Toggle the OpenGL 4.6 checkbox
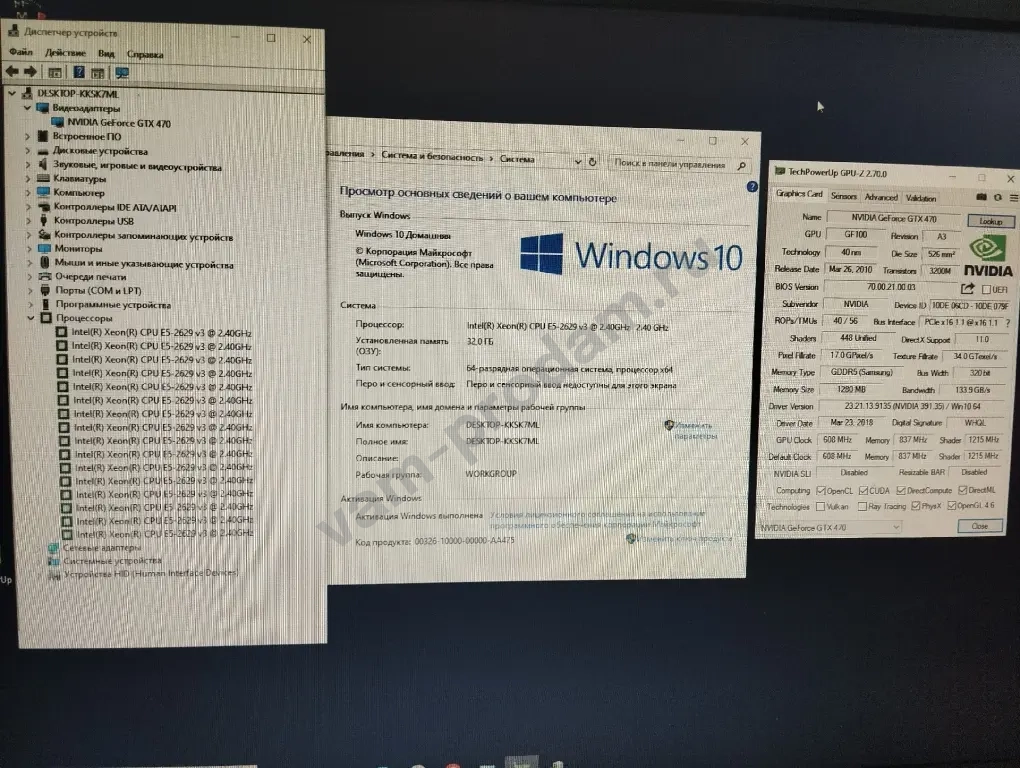 click(x=951, y=505)
